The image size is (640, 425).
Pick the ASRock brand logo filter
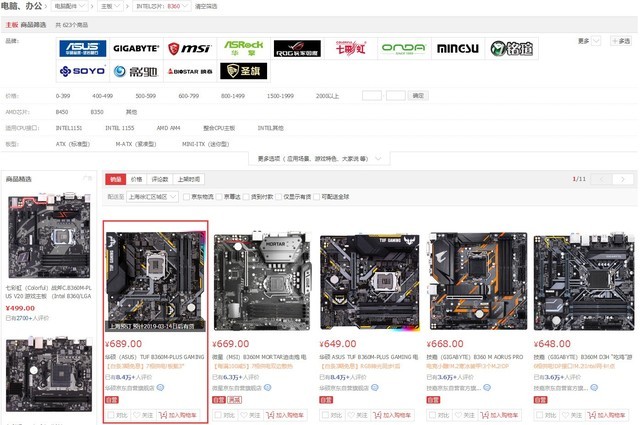(x=243, y=48)
